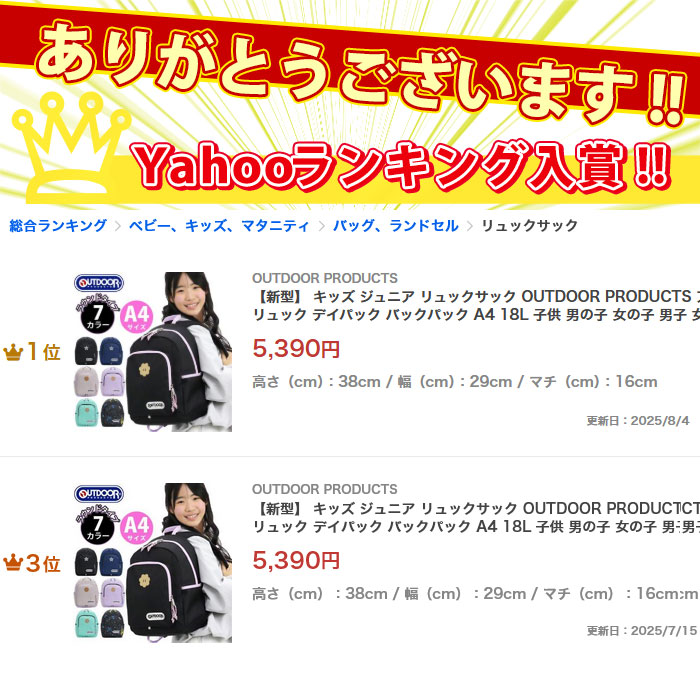This screenshot has width=700, height=700.
Task: Go to the バッグ、ランドセル category link
Action: point(396,225)
